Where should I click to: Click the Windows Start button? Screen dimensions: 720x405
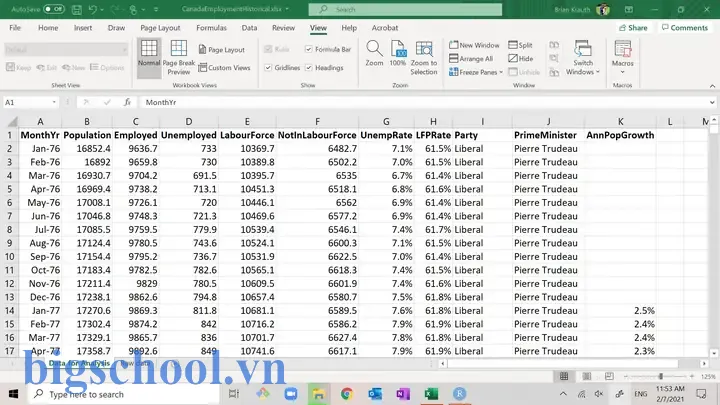[x=13, y=394]
